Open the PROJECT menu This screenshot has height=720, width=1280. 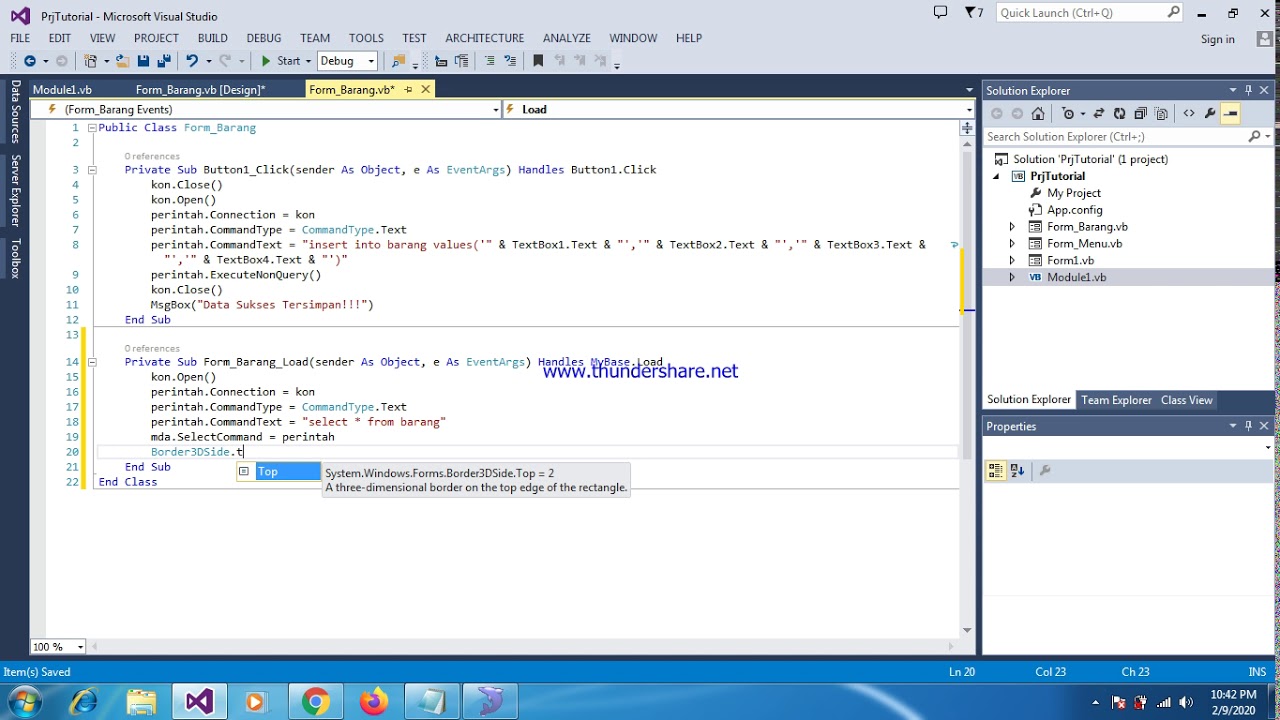click(156, 38)
